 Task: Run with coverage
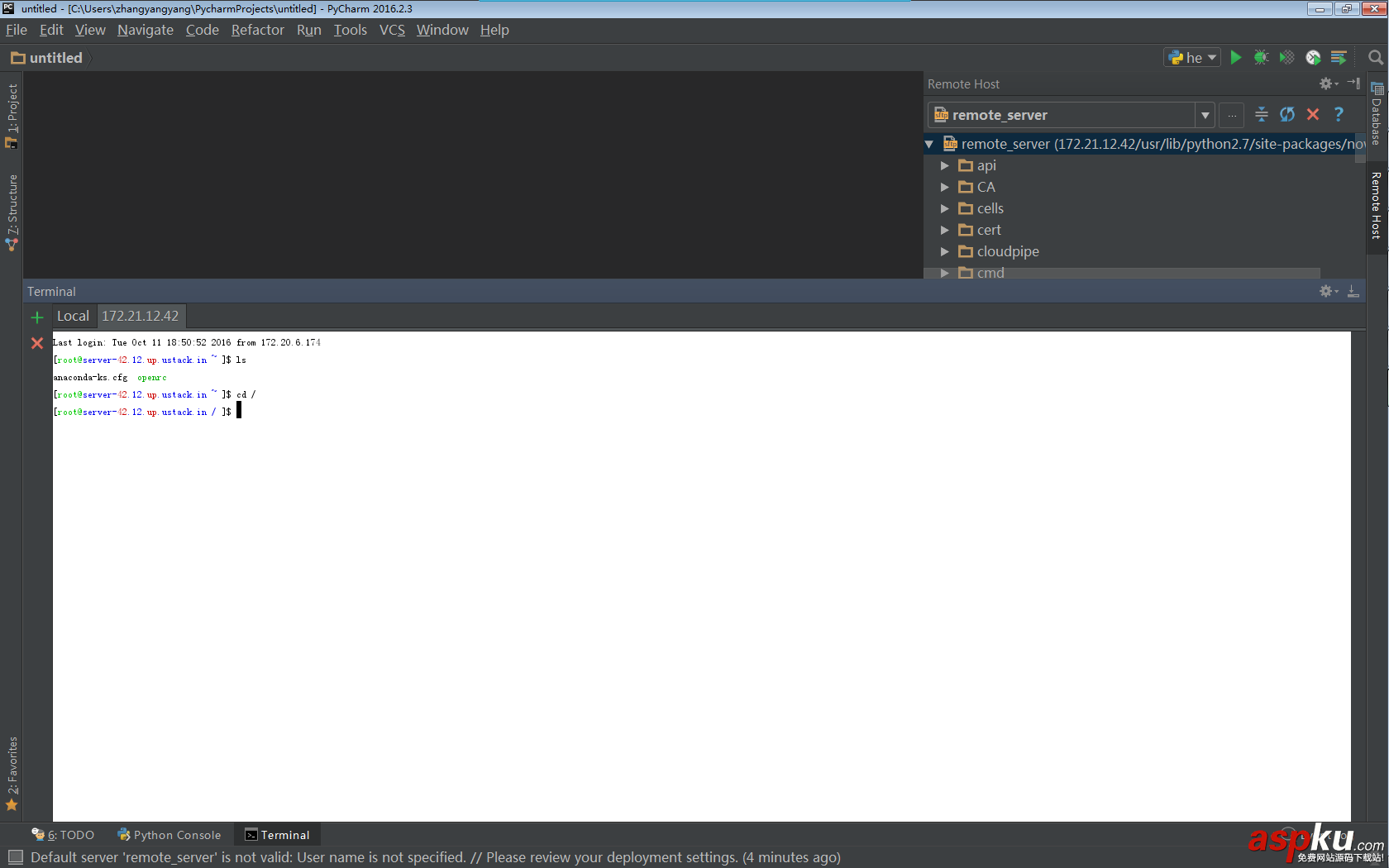(1286, 57)
